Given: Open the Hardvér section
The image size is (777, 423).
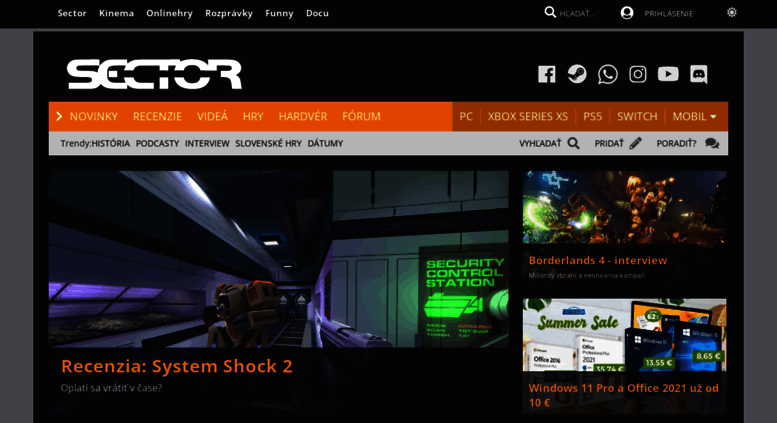Looking at the screenshot, I should 303,116.
